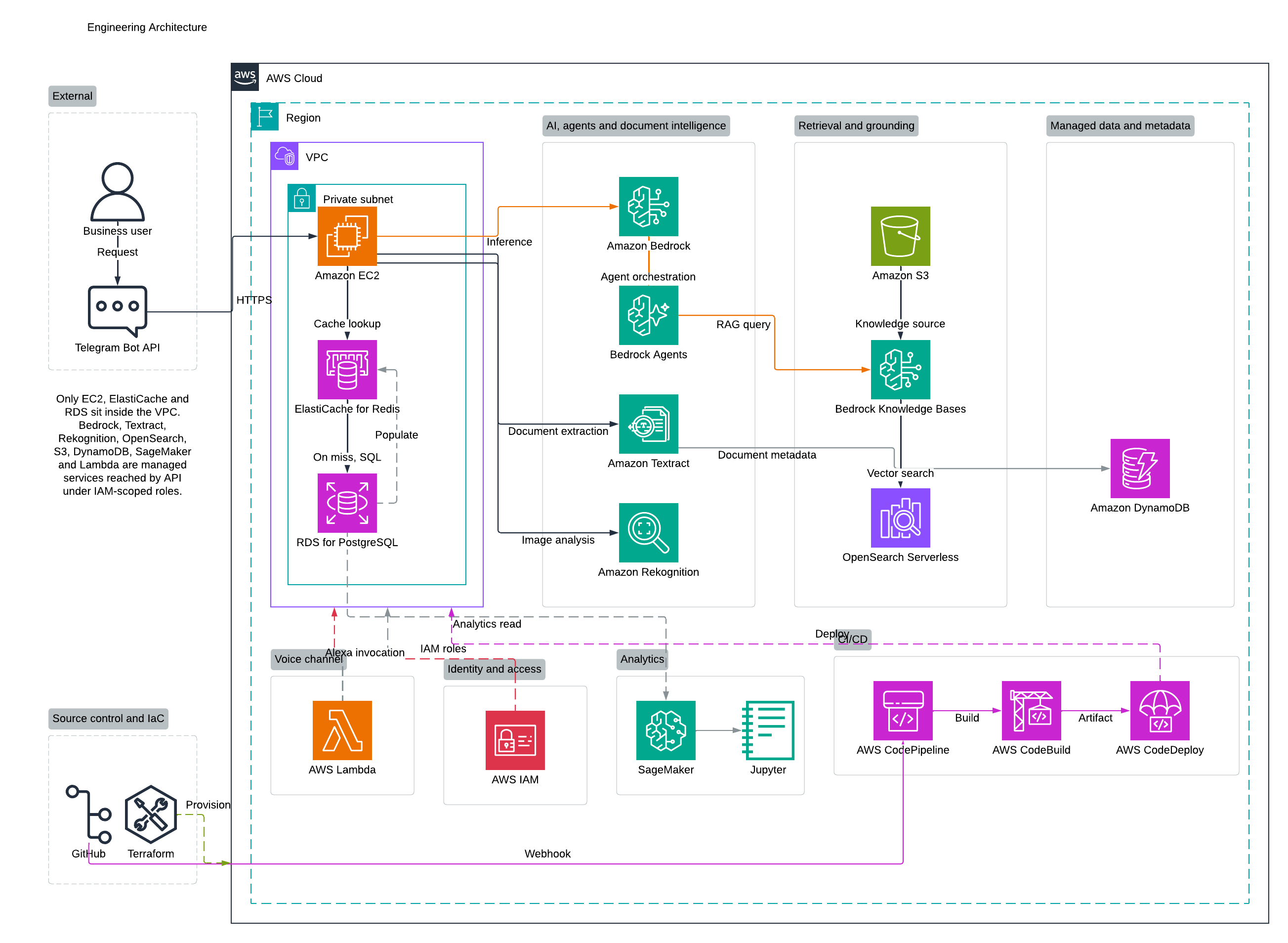Select the IAM roles label

(443, 649)
